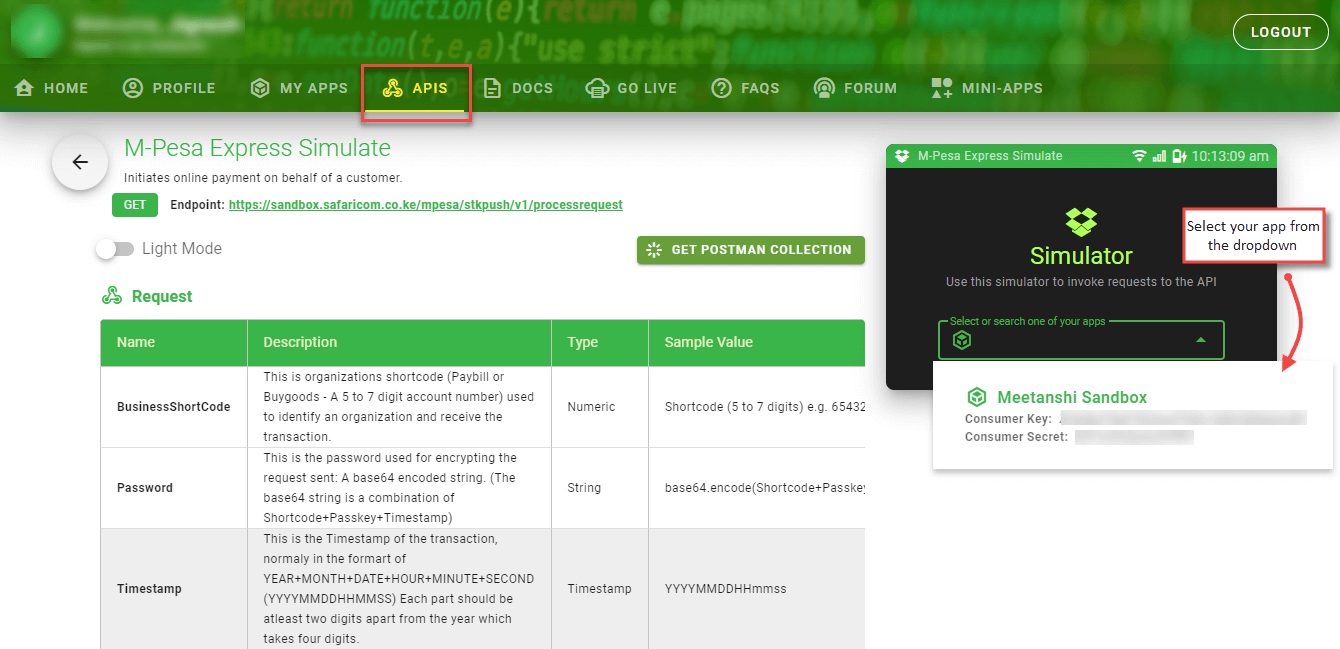Click the Timestamp parameter name
The image size is (1340, 649).
point(149,589)
